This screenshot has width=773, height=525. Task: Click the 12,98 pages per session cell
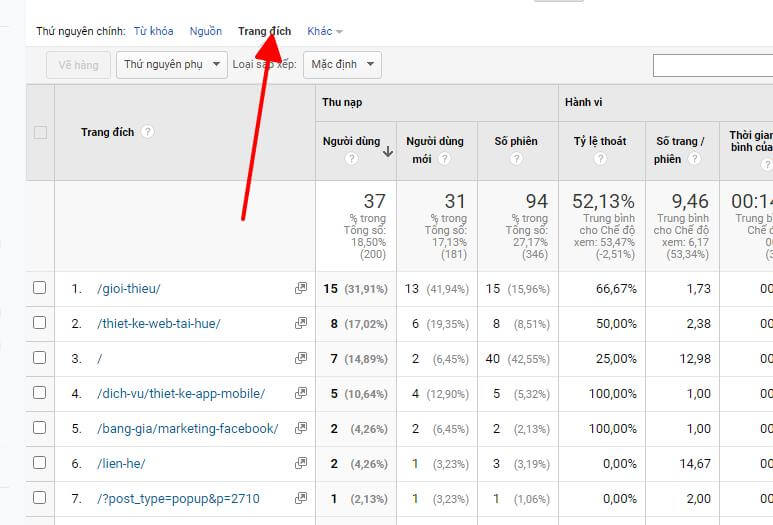tap(695, 358)
